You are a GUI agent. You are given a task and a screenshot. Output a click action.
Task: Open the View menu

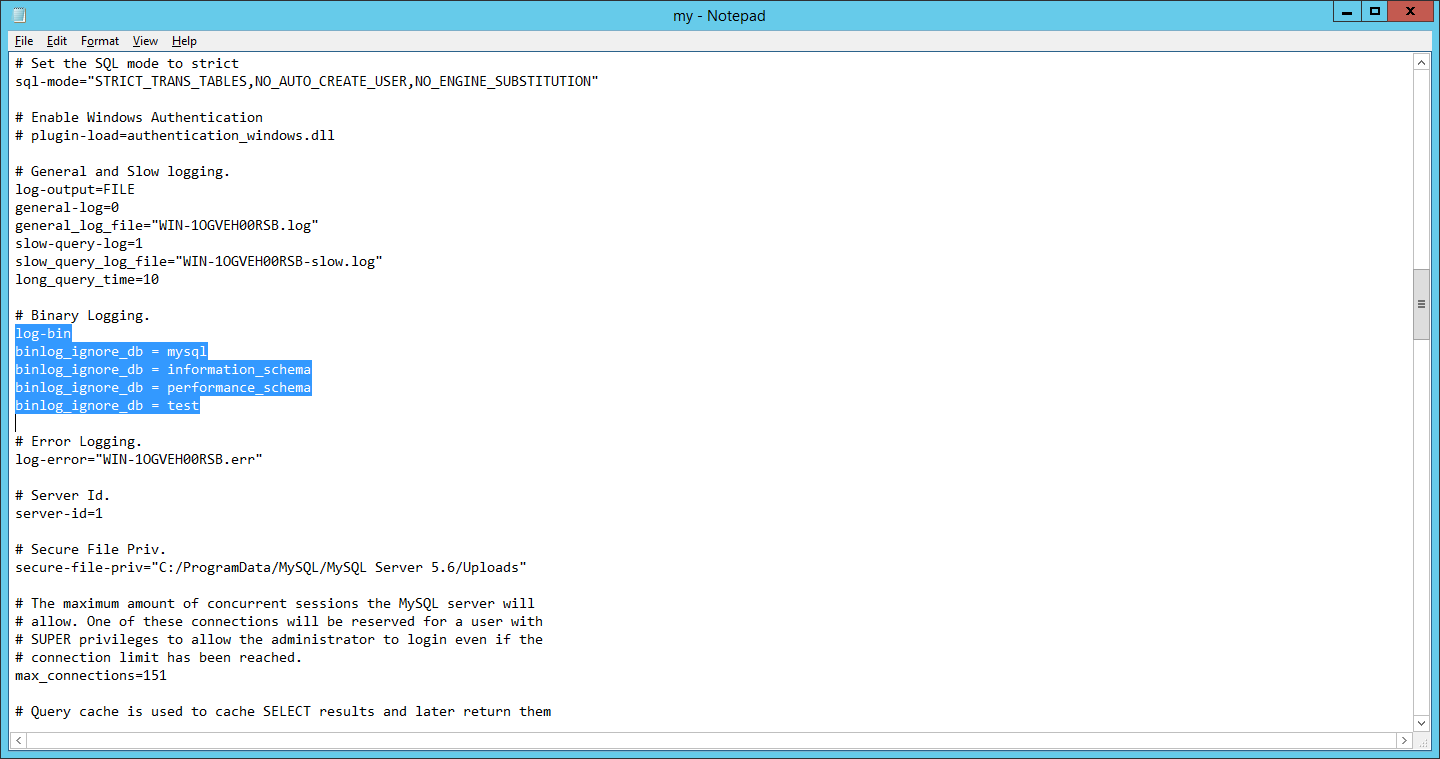click(x=145, y=41)
